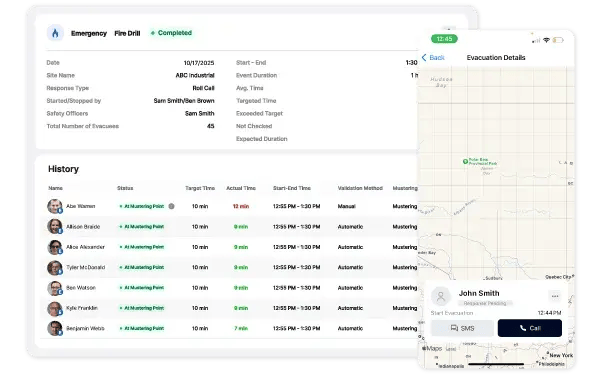The image size is (600, 376).
Task: Open Abe Warren's profile photo
Action: [55, 206]
